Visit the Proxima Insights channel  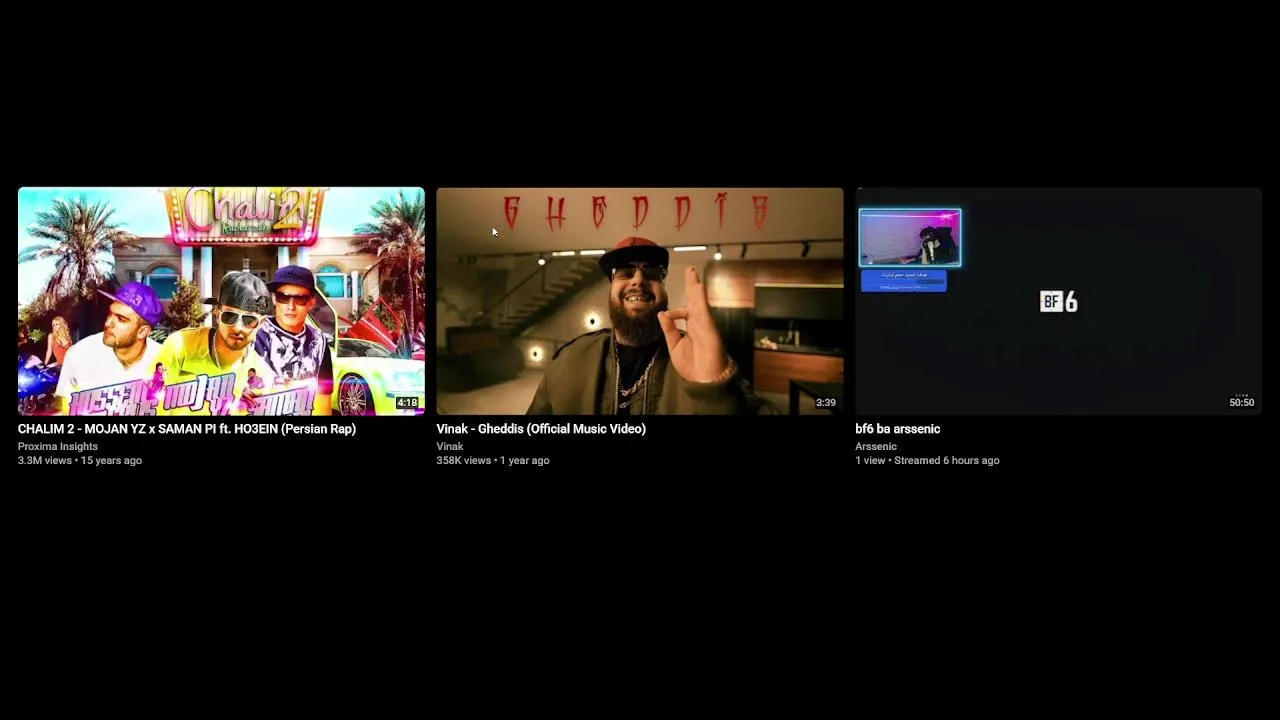[x=58, y=446]
